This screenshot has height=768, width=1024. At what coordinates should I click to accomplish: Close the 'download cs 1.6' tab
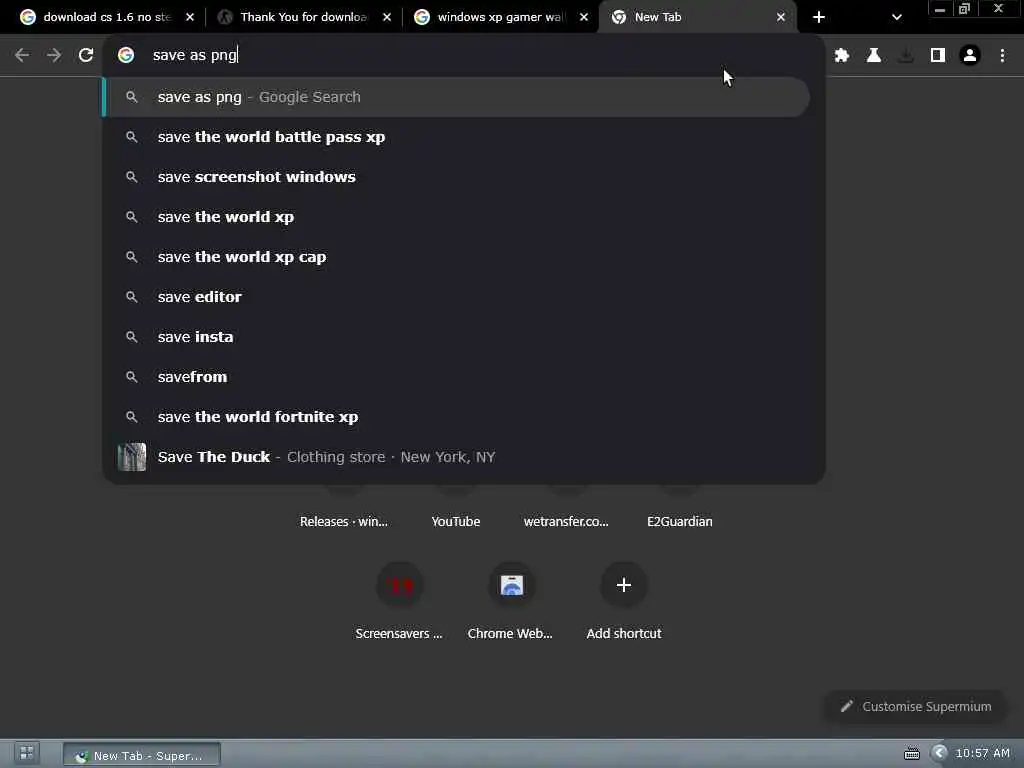click(190, 17)
